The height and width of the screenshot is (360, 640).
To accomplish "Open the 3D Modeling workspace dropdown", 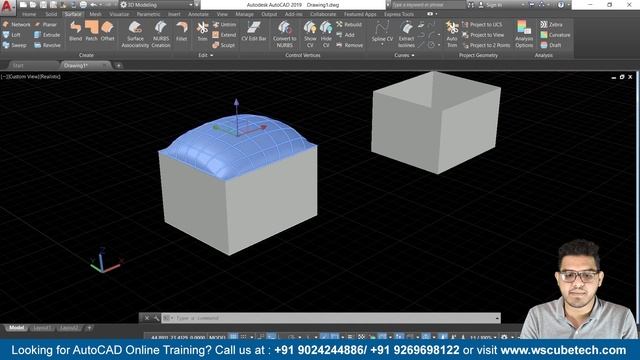I will tap(157, 5).
